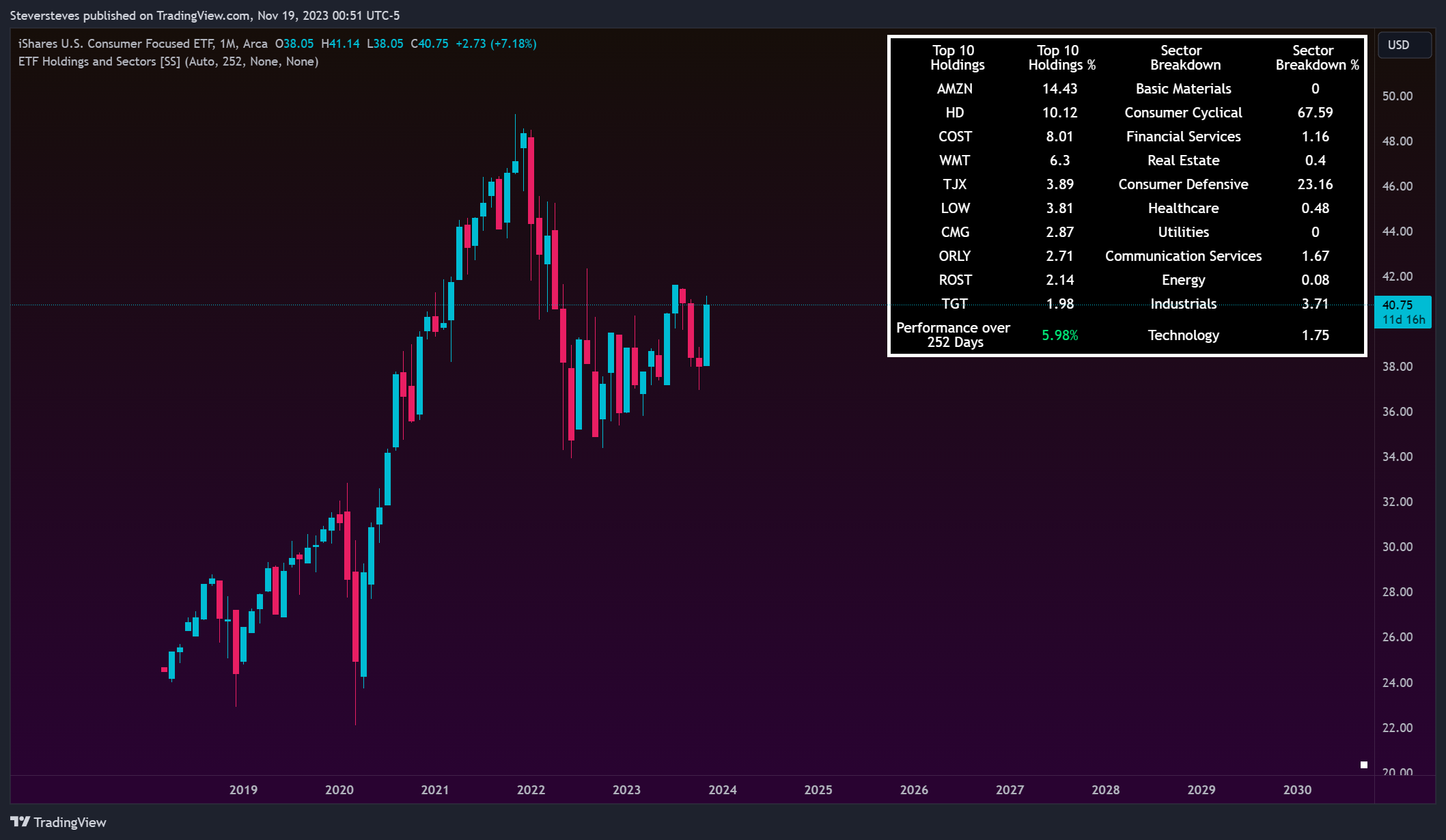Image resolution: width=1446 pixels, height=840 pixels.
Task: Click the 2030 time axis label
Action: point(1297,790)
